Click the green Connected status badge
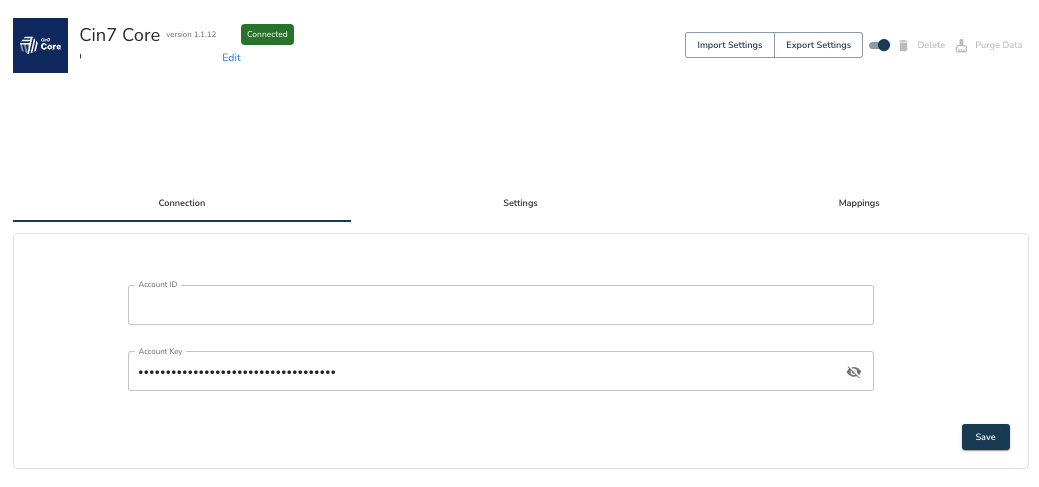 (267, 34)
